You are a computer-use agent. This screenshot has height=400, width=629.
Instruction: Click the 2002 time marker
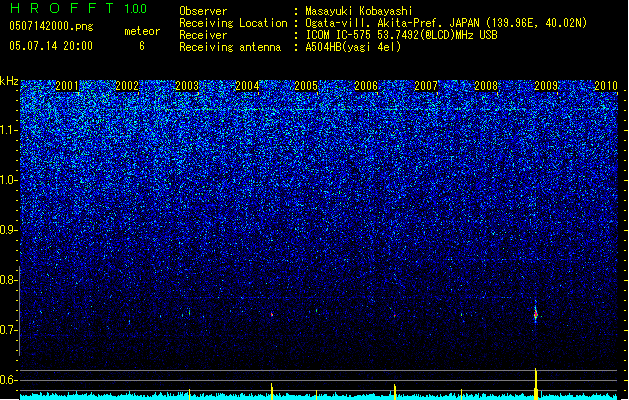pyautogui.click(x=127, y=86)
